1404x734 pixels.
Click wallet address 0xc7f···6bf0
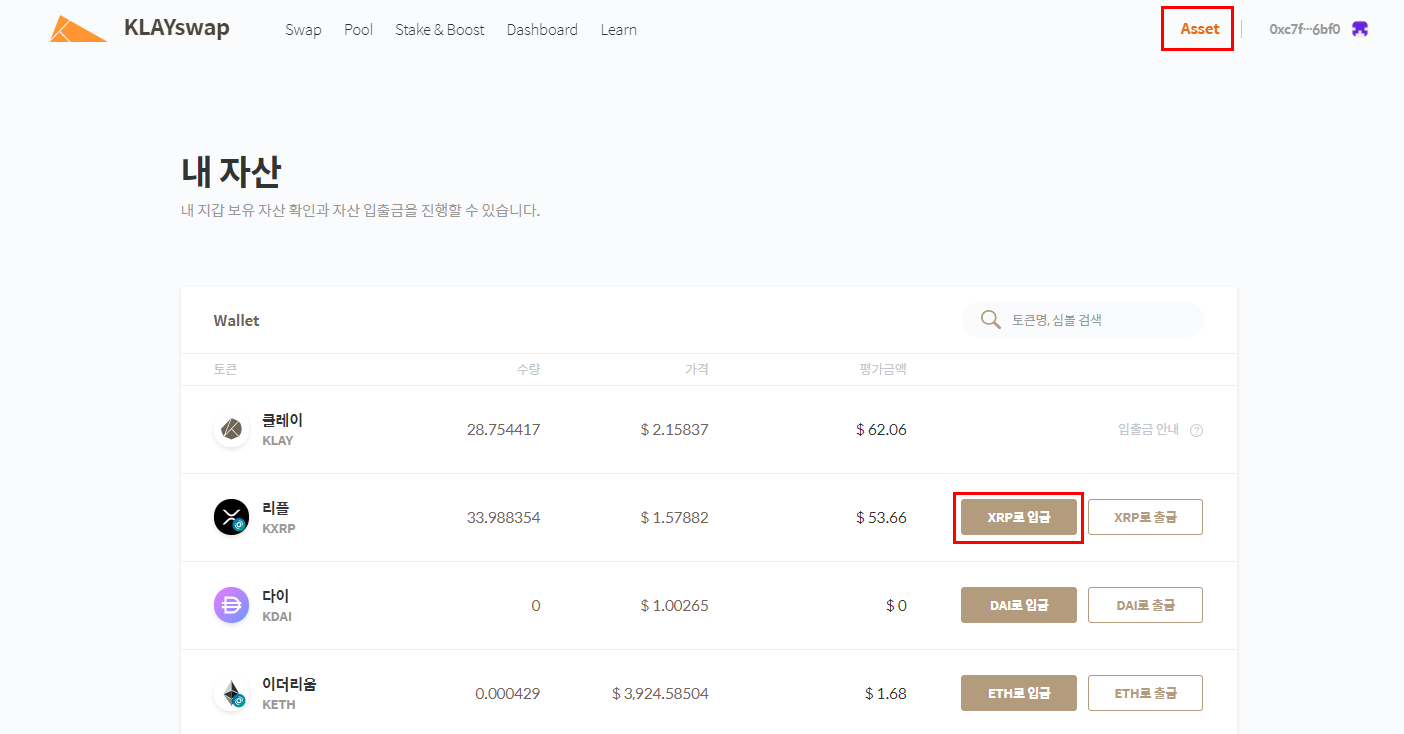pos(1304,29)
